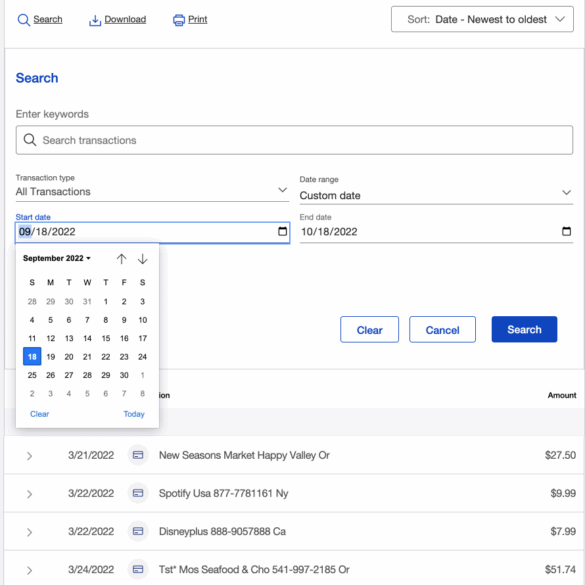Screen dimensions: 585x585
Task: Click Disneyplus 888-9057888 Ca description
Action: (222, 531)
